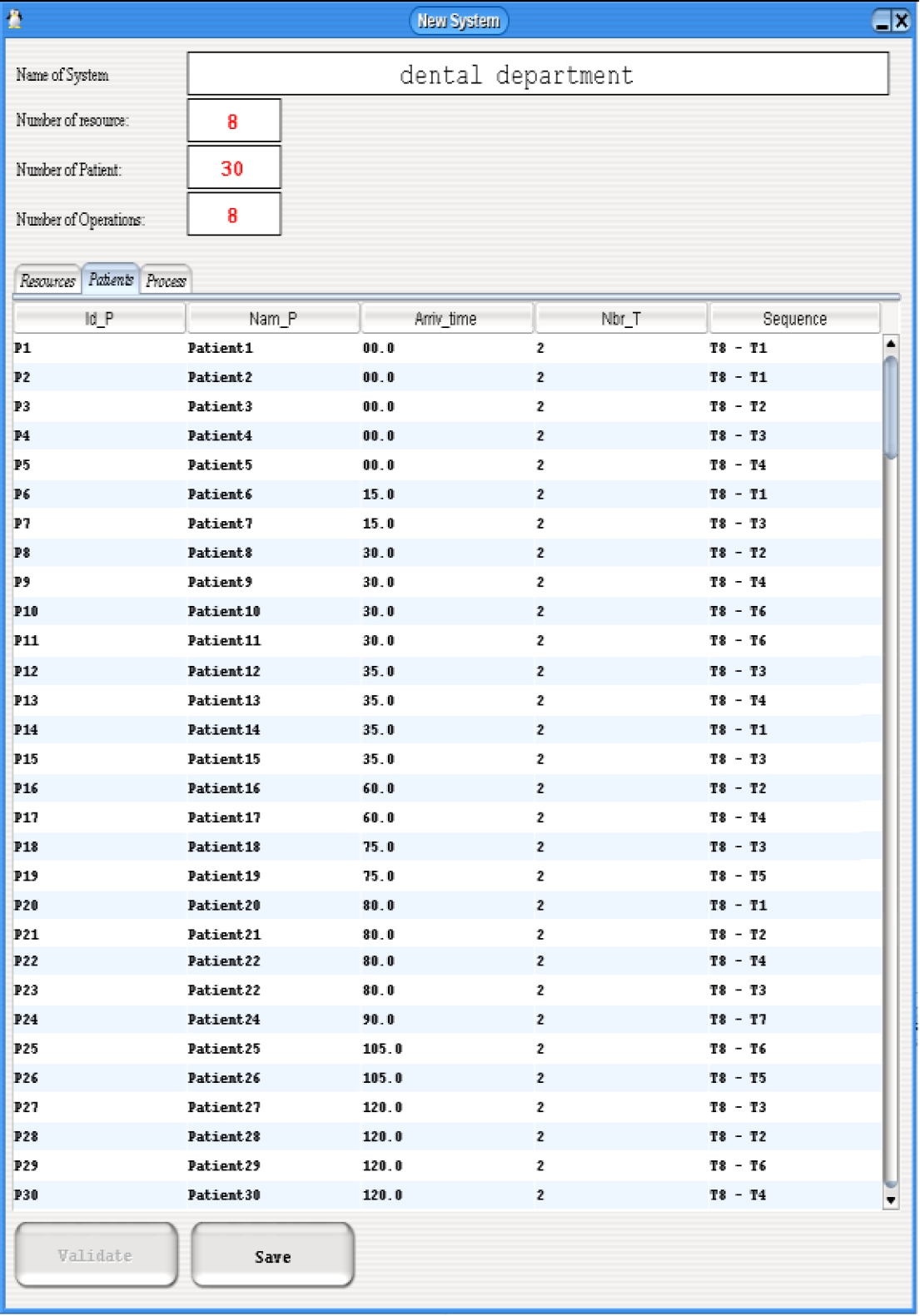Image resolution: width=920 pixels, height=1316 pixels.
Task: Click the penguin application icon in title bar
Action: point(14,19)
